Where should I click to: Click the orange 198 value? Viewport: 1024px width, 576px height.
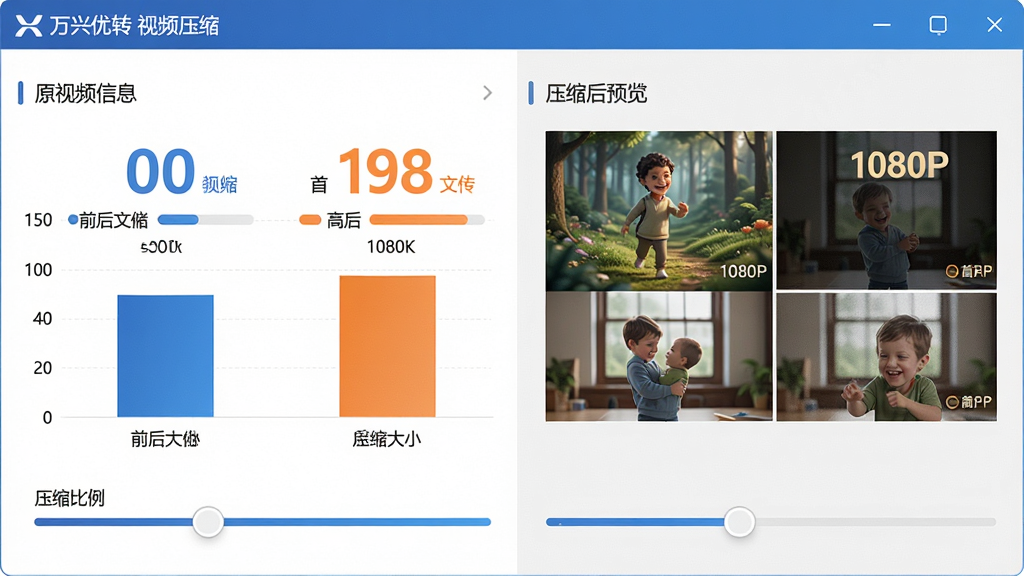[385, 172]
